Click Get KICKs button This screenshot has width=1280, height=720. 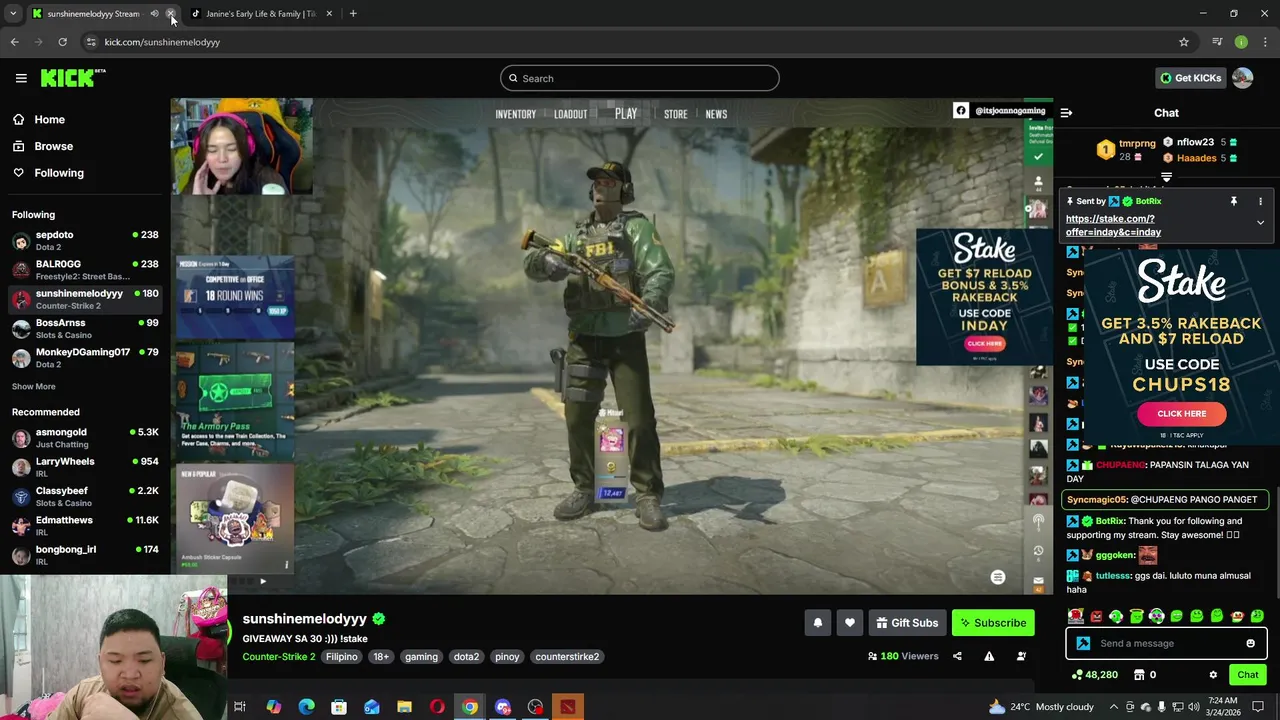click(1190, 78)
